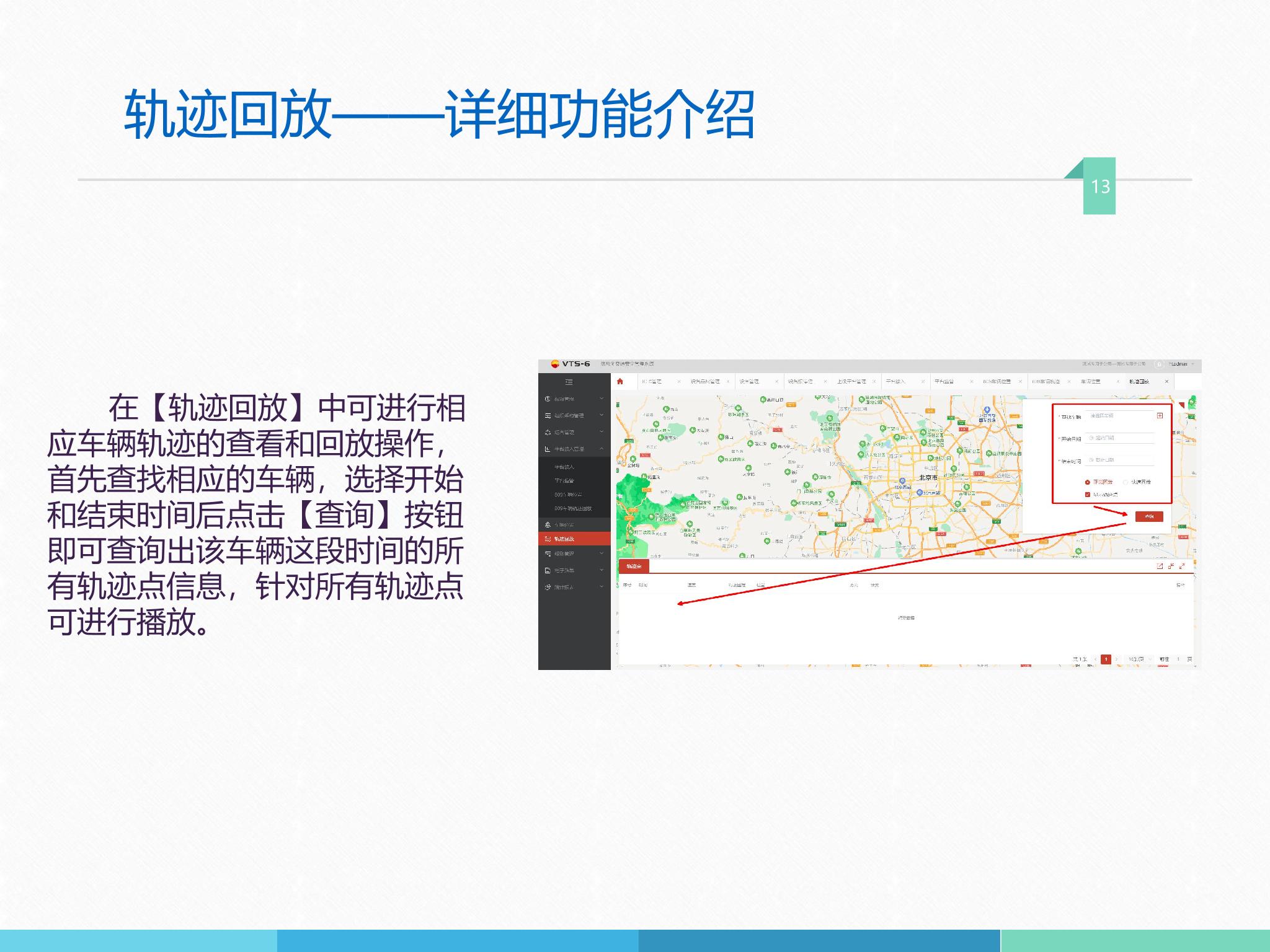The height and width of the screenshot is (952, 1270).
Task: Expand the last sidebar group chevron
Action: pyautogui.click(x=601, y=587)
